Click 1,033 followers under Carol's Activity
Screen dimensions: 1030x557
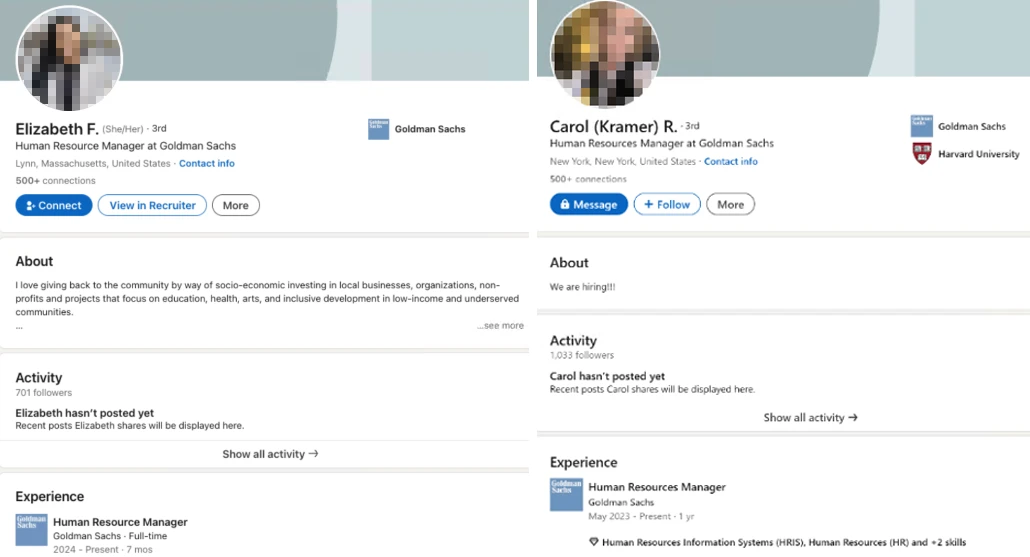(581, 355)
